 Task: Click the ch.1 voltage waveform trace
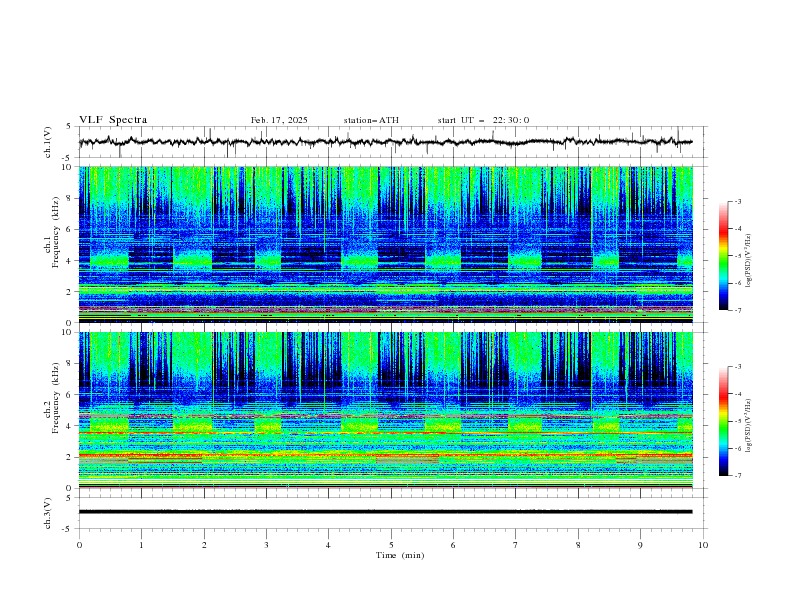[x=385, y=142]
